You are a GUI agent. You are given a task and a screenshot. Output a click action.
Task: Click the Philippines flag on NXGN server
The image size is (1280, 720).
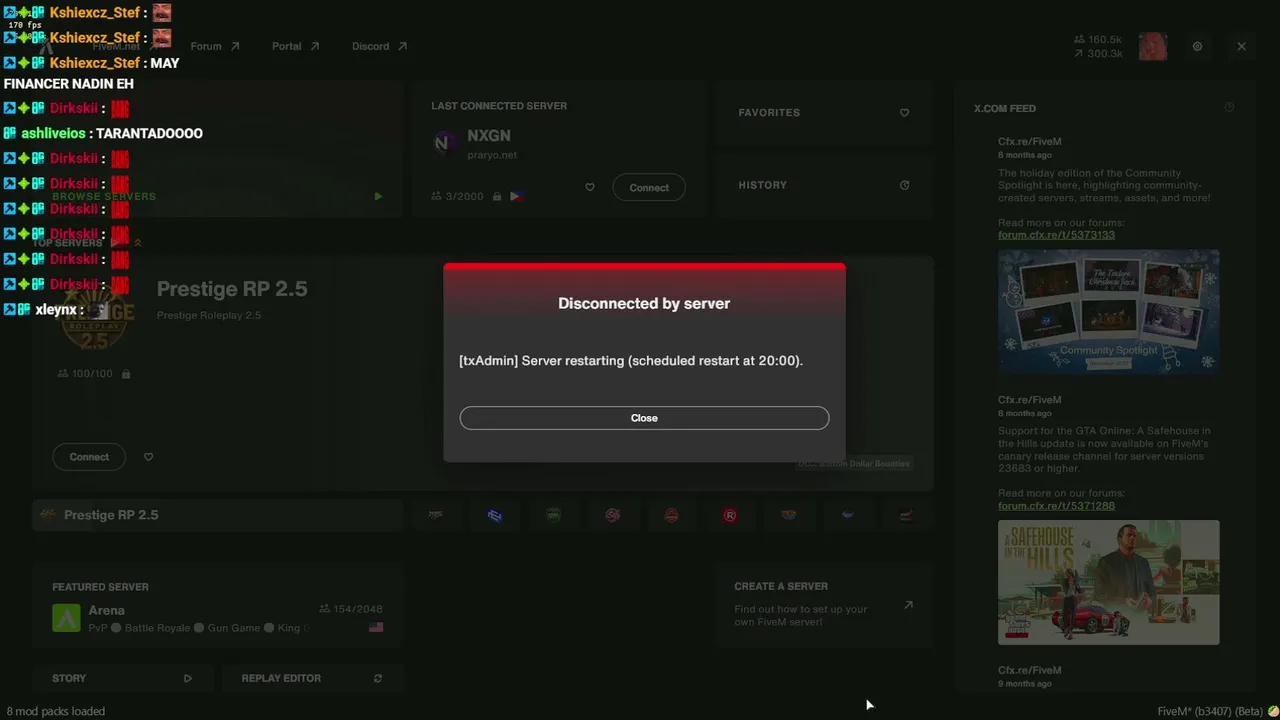516,197
